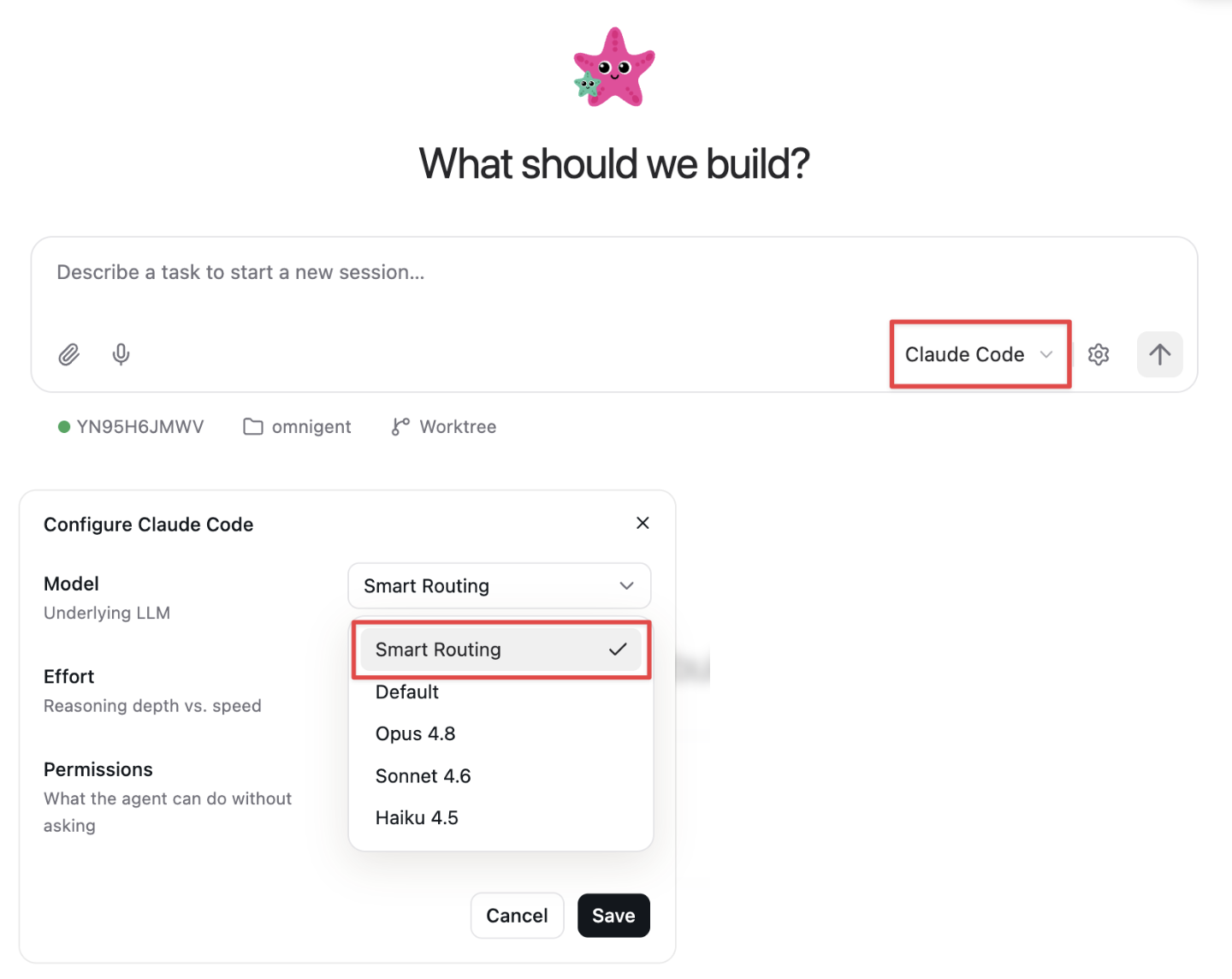Image resolution: width=1232 pixels, height=979 pixels.
Task: Collapse the Smart Routing model dropdown
Action: [500, 586]
